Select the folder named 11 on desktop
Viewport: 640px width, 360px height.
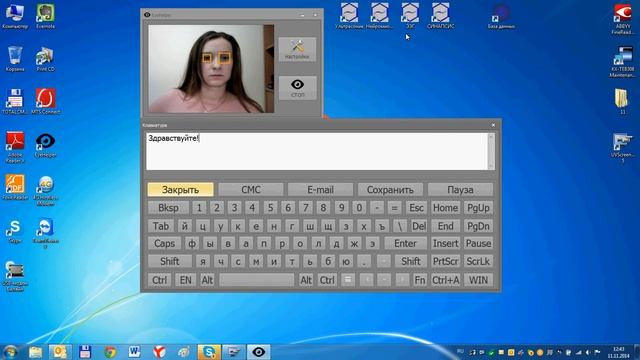click(622, 101)
